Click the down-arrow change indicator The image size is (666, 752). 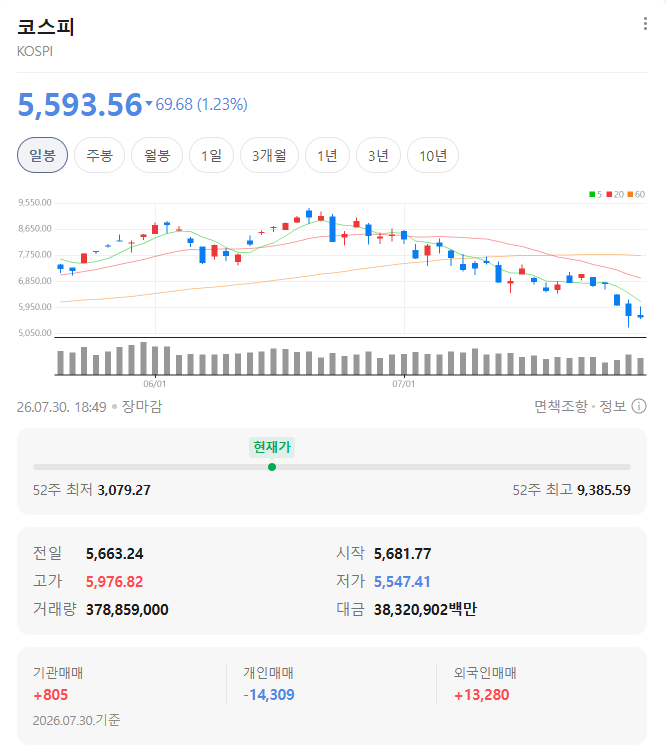pyautogui.click(x=149, y=103)
